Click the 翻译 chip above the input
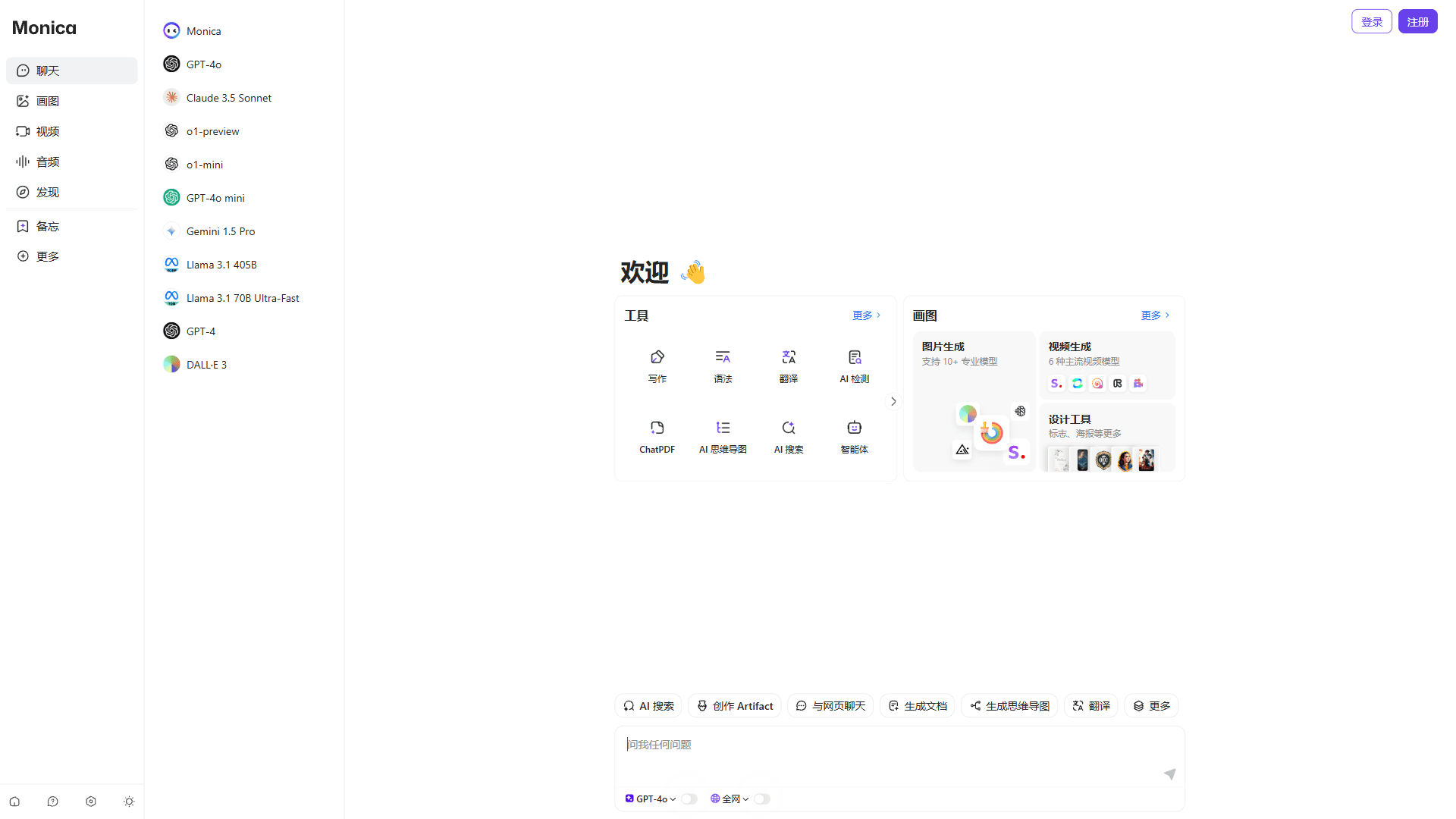 (x=1091, y=706)
